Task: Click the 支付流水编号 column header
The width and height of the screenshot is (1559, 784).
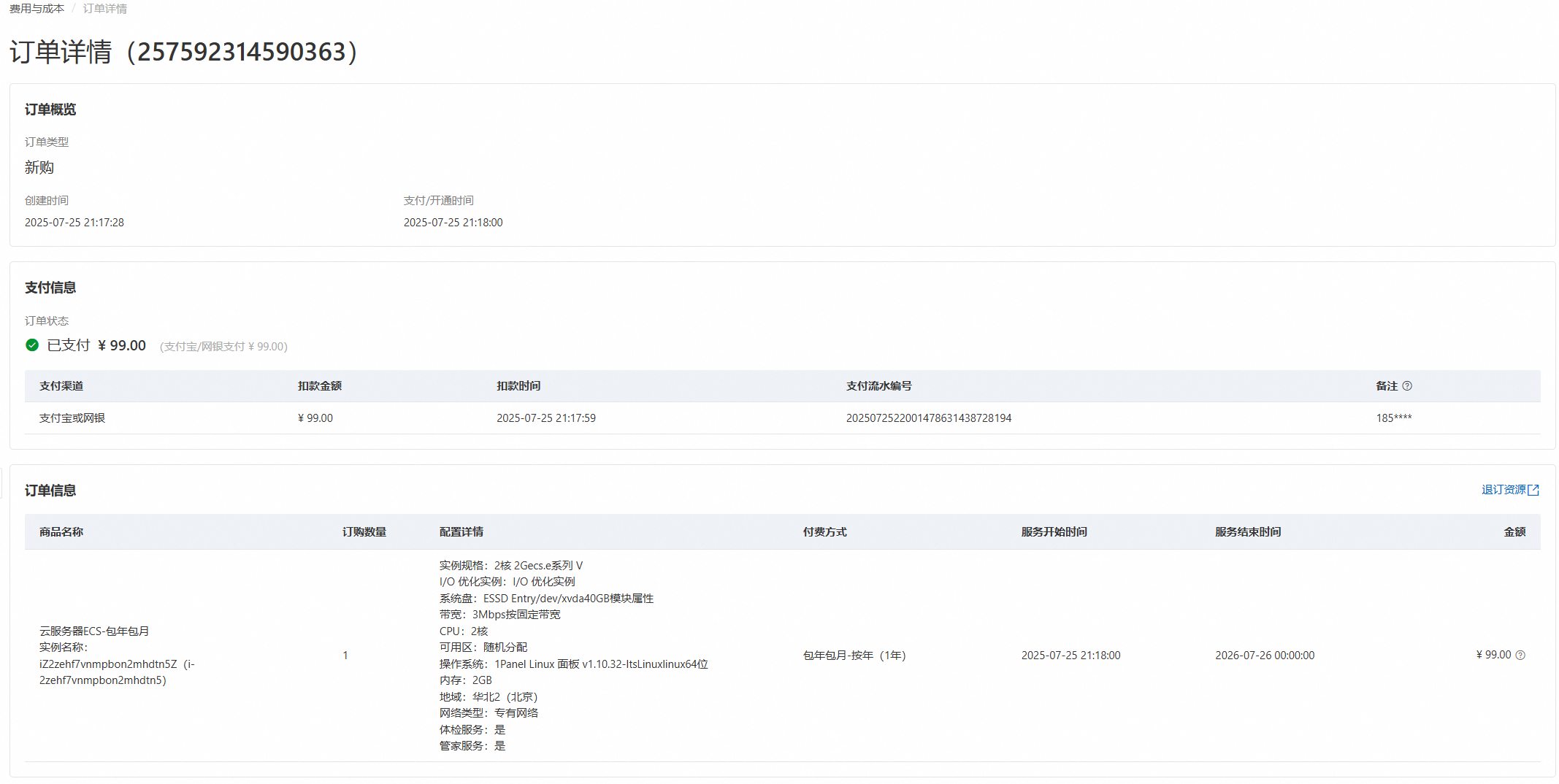Action: (x=878, y=386)
